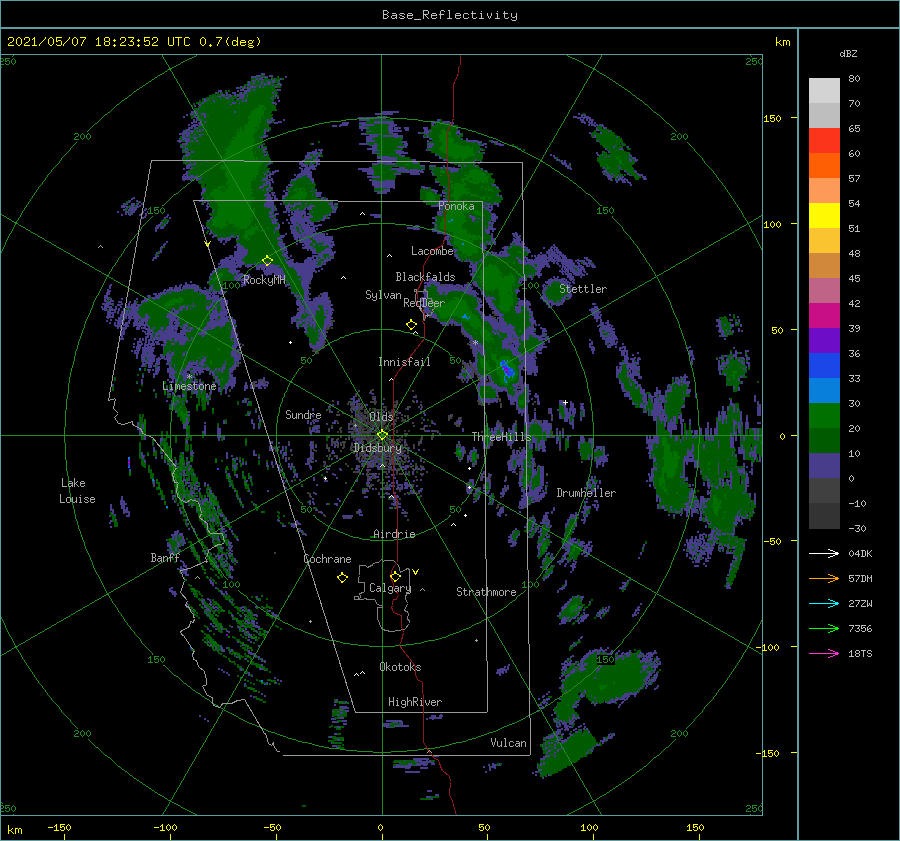
Task: Click the yellow radar-site diamond above Didsbury
Action: [382, 435]
